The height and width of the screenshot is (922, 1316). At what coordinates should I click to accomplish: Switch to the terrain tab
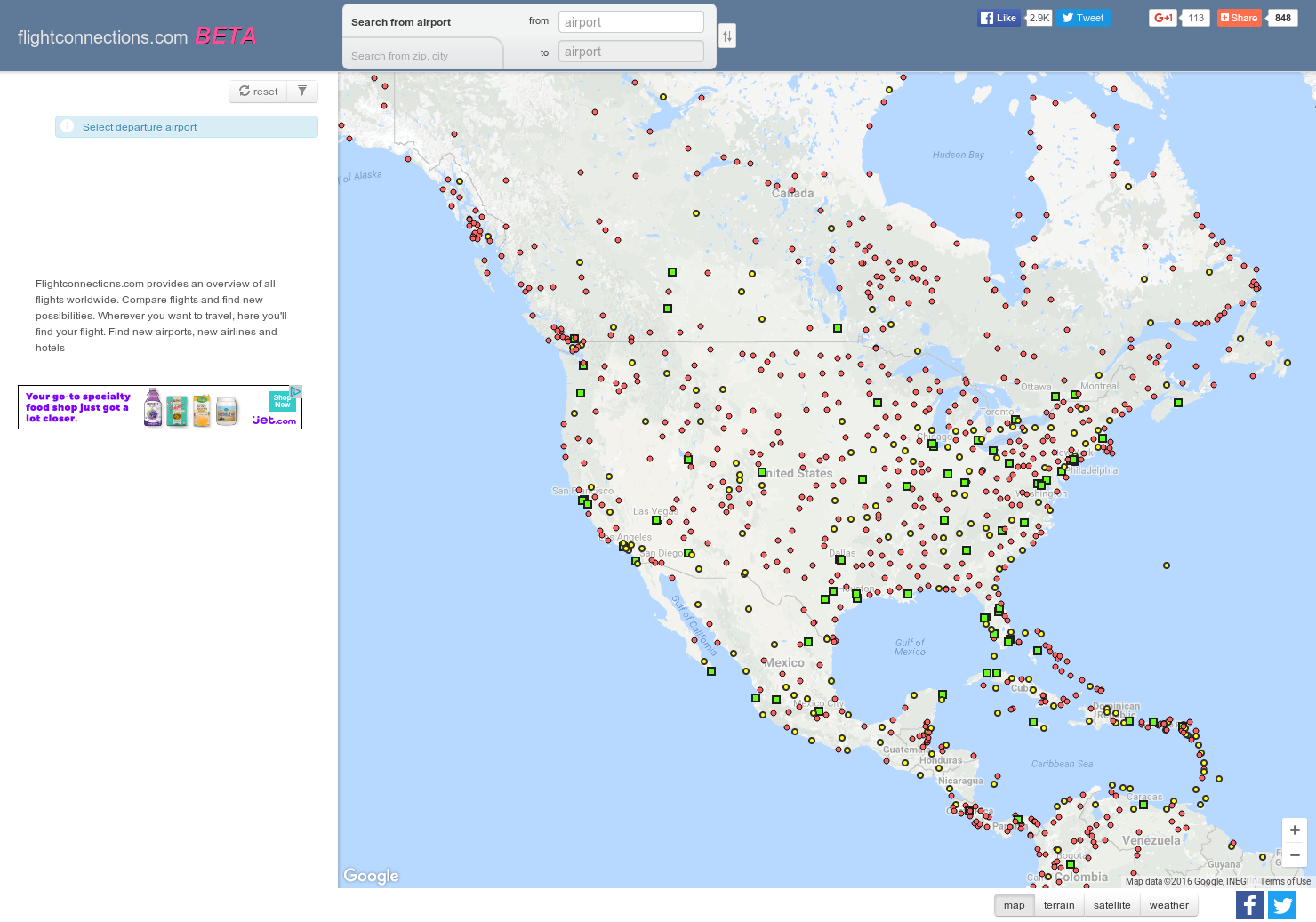point(1059,904)
